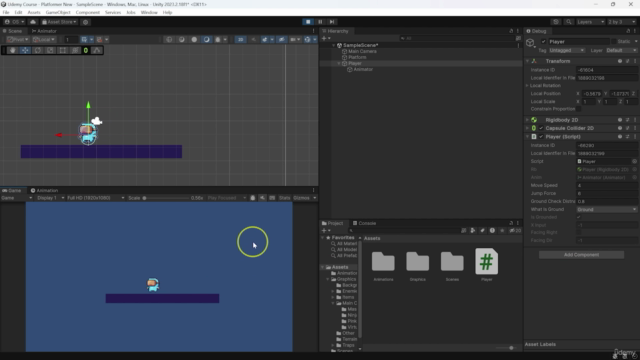Select the Rect transform tool
Viewport: 640px width, 360px height.
pyautogui.click(x=63, y=50)
